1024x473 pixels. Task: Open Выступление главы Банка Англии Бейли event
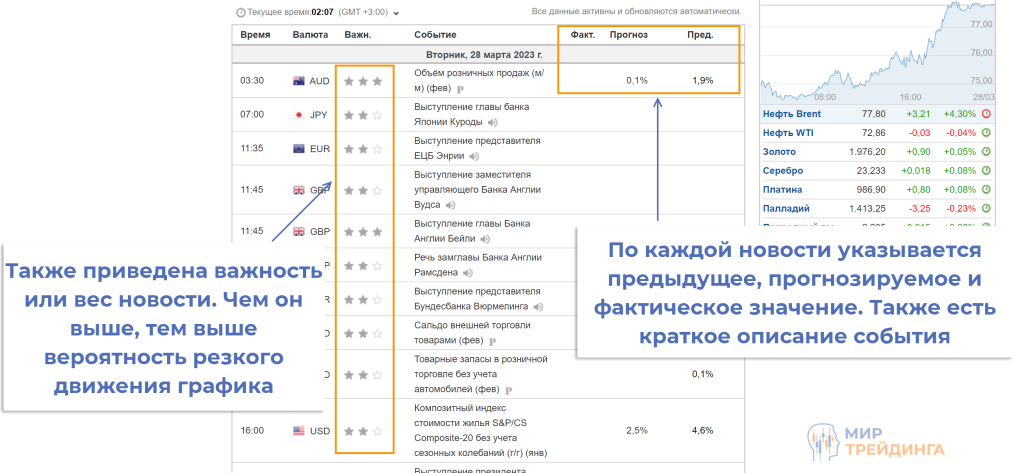472,231
